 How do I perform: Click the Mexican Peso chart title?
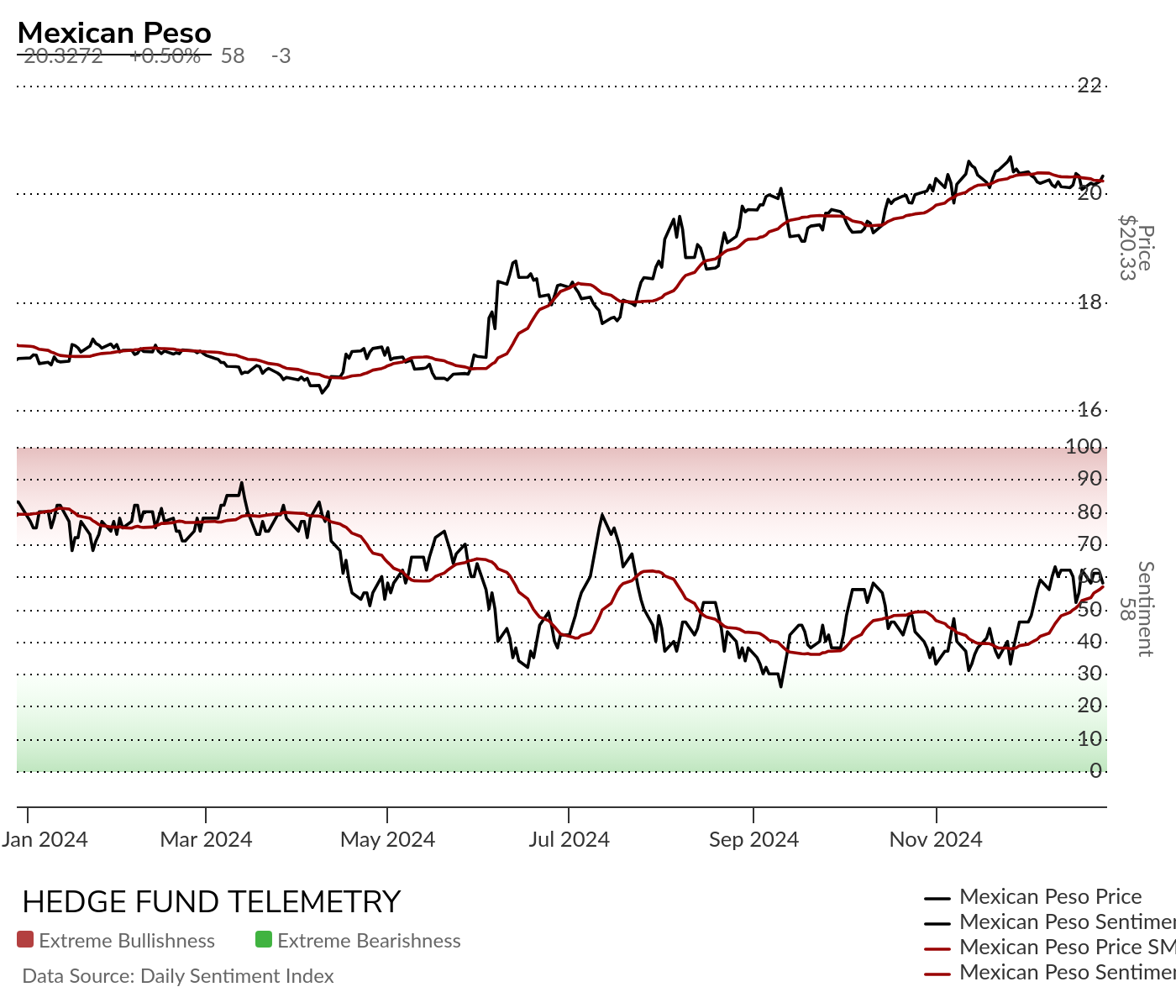point(114,33)
